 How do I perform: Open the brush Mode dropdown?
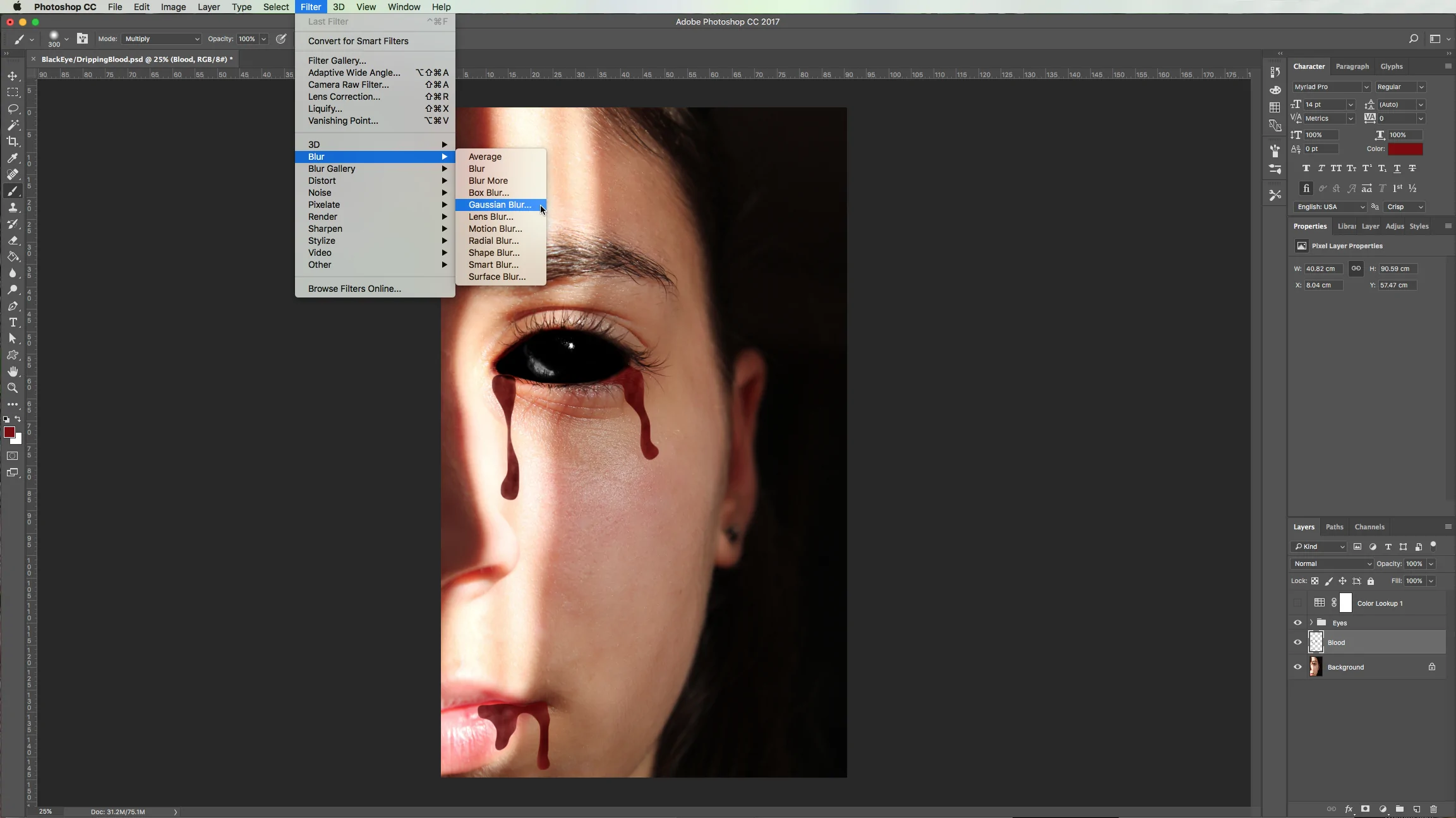161,39
